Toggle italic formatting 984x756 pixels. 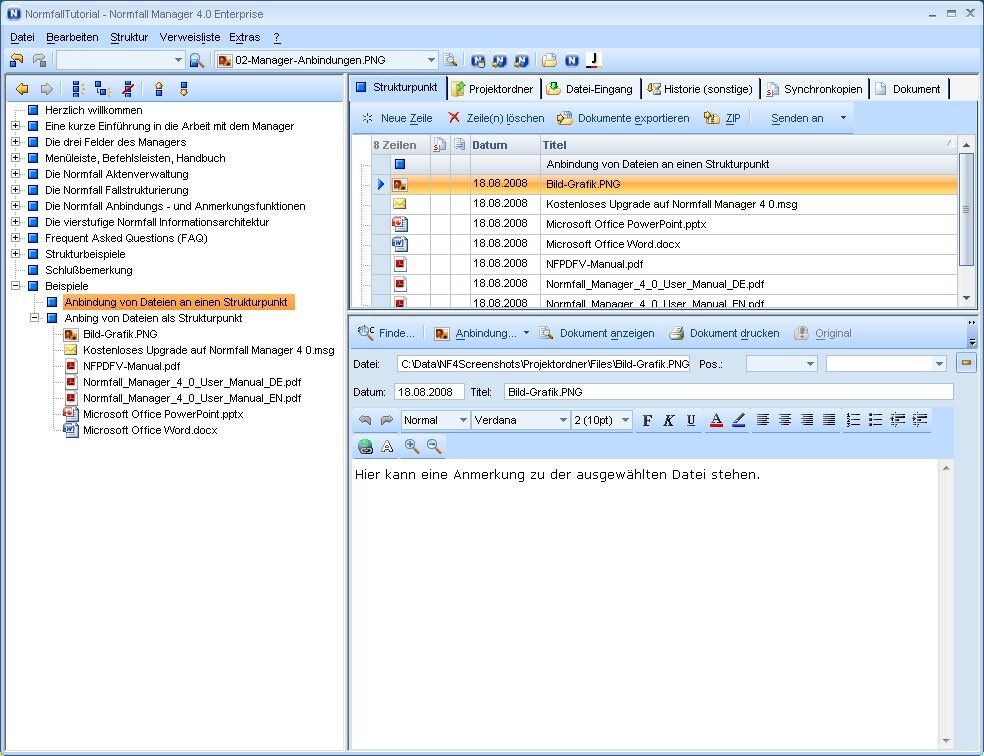(x=669, y=420)
